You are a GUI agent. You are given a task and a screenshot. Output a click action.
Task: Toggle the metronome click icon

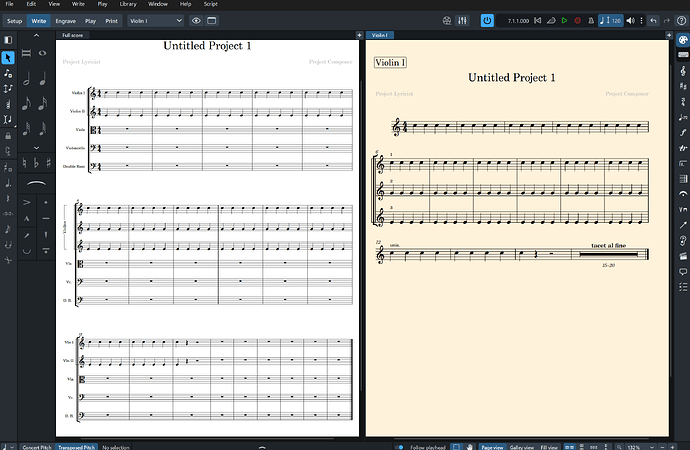(x=592, y=20)
